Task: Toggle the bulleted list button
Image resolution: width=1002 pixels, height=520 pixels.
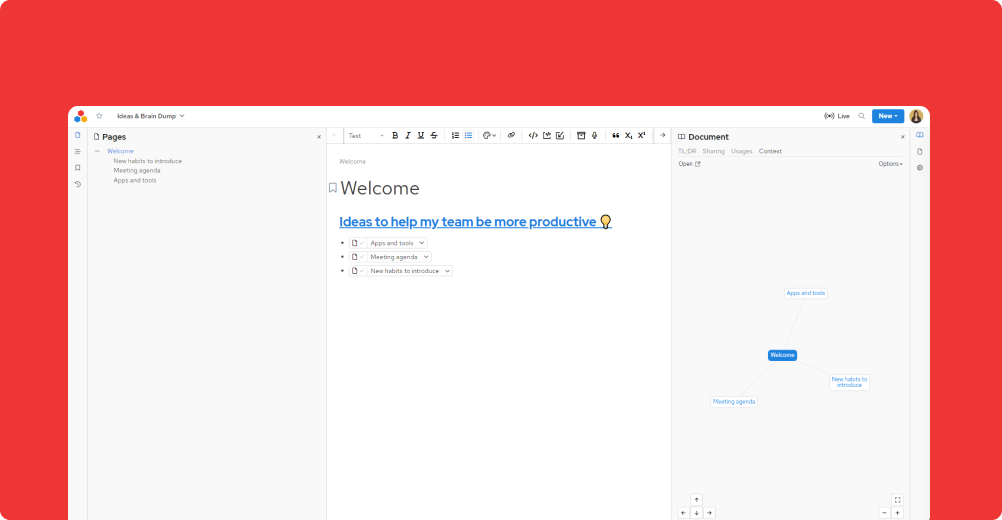Action: [468, 135]
